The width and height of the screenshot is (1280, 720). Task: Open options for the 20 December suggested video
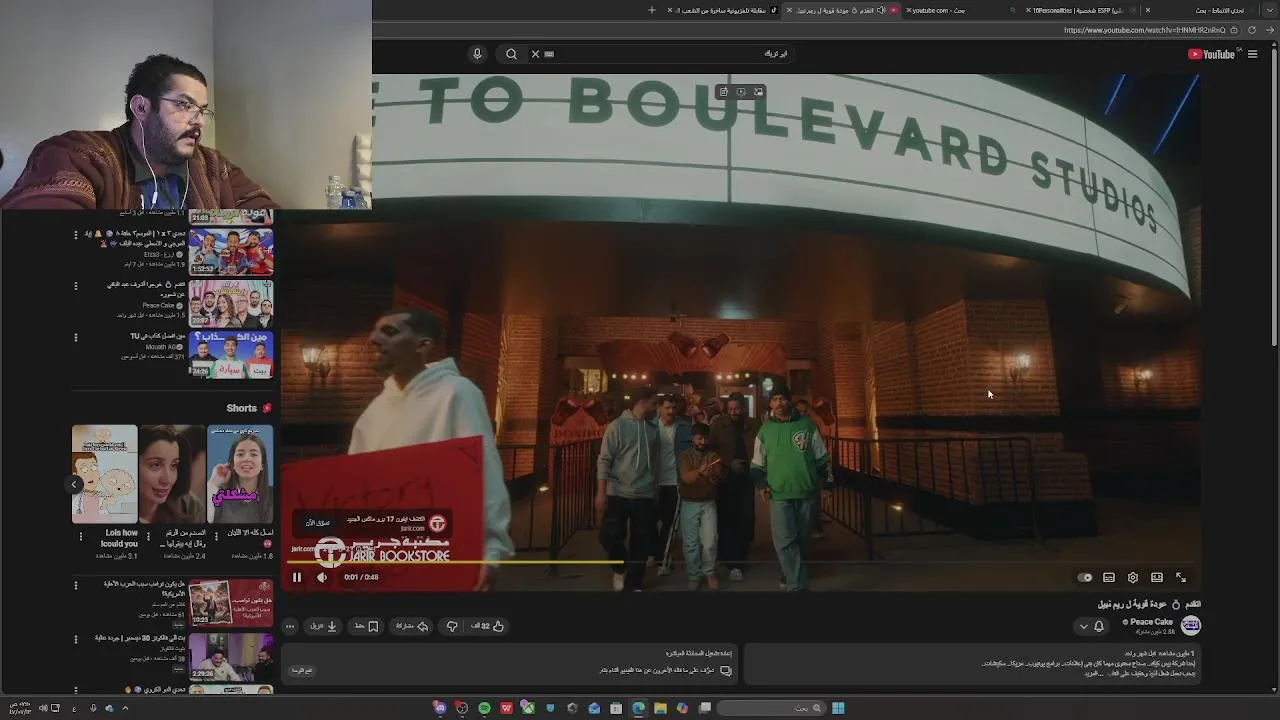[75, 639]
